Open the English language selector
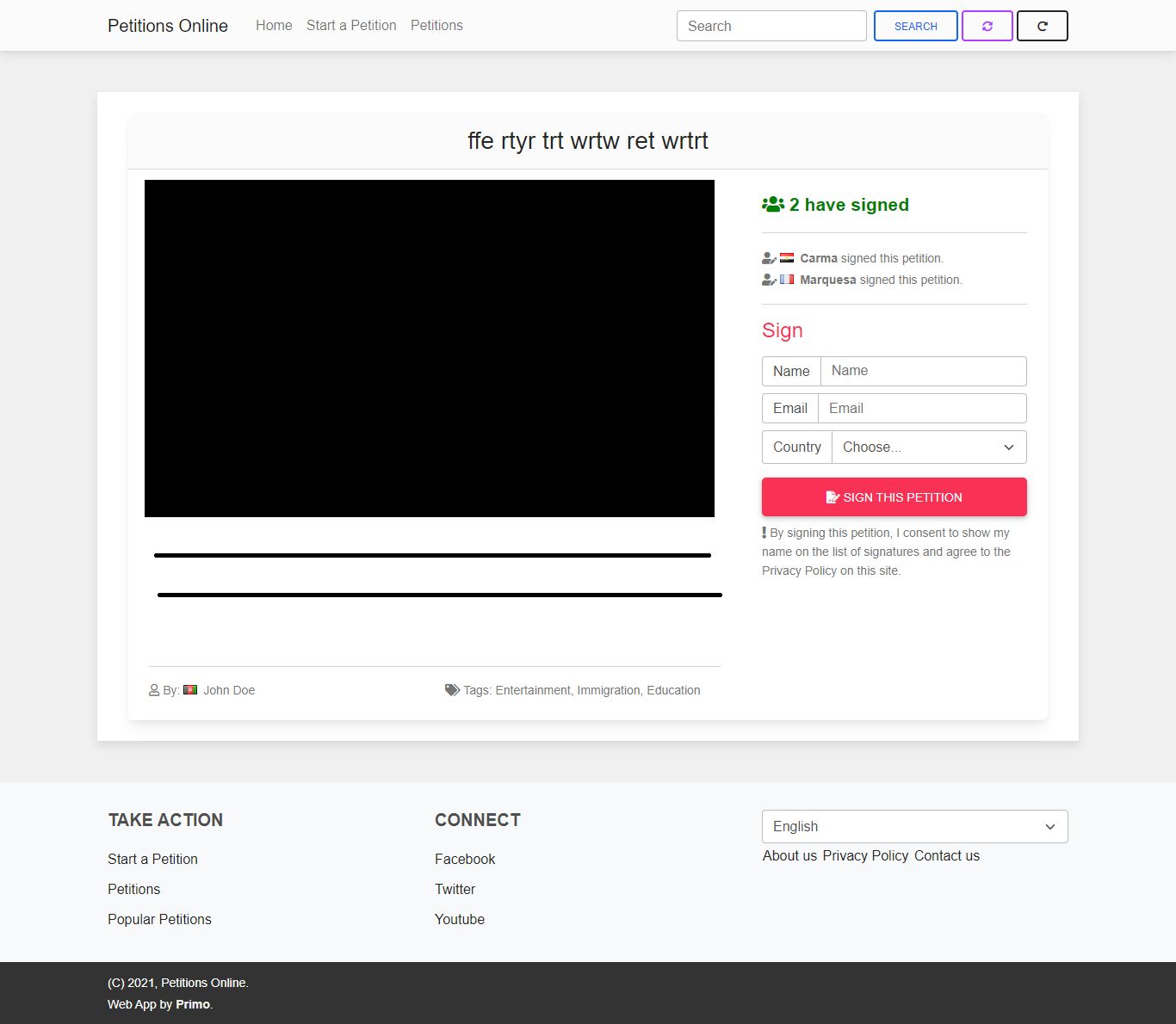Image resolution: width=1176 pixels, height=1024 pixels. point(914,826)
